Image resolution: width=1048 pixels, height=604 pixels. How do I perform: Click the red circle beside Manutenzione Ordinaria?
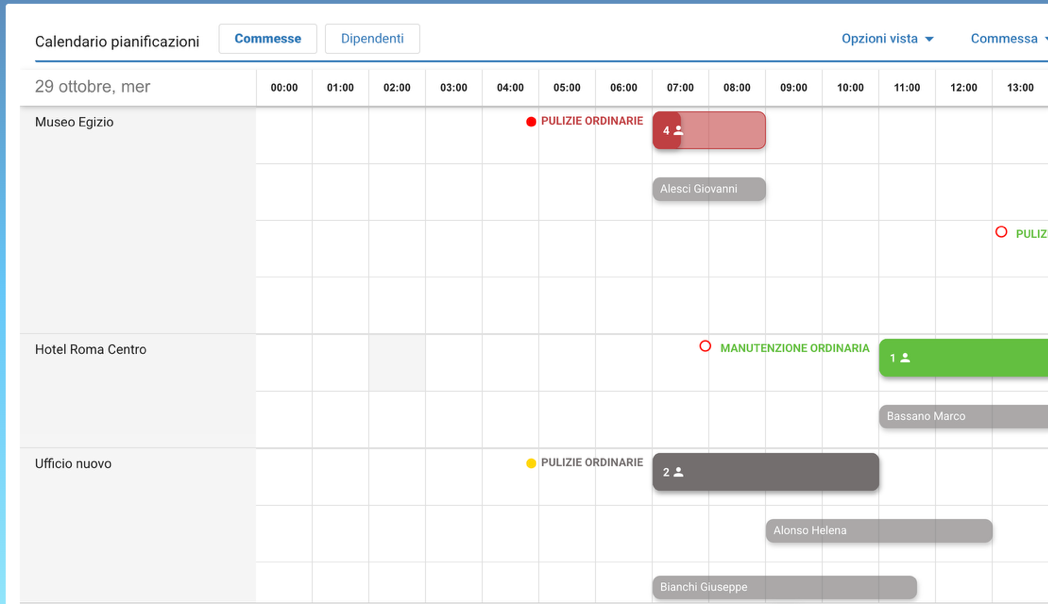click(x=705, y=347)
